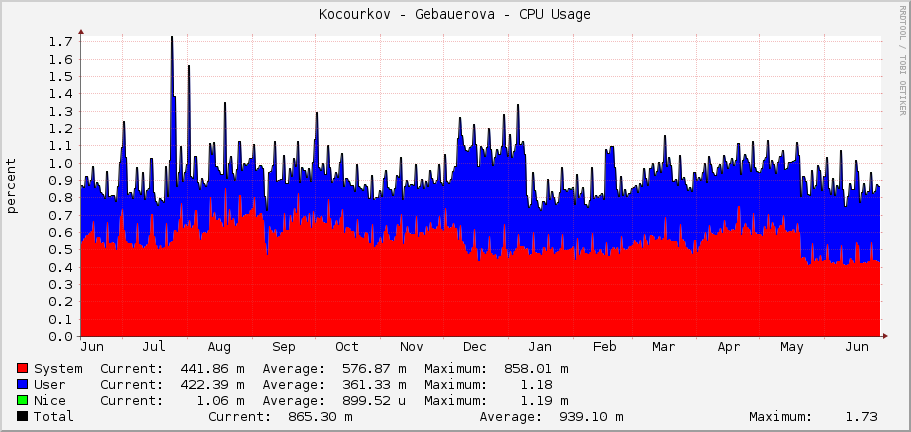911x432 pixels.
Task: Click the blue User legend swatch
Action: tap(23, 384)
